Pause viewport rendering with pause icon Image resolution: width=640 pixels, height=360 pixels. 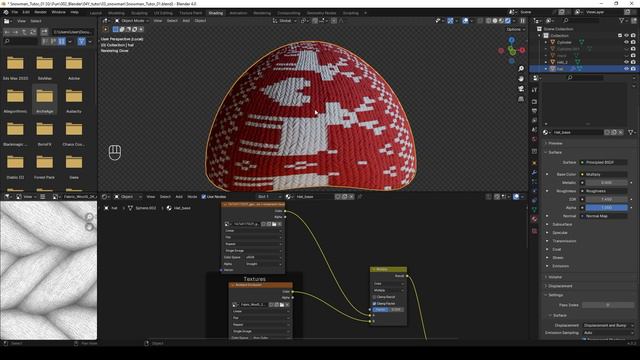coord(522,20)
